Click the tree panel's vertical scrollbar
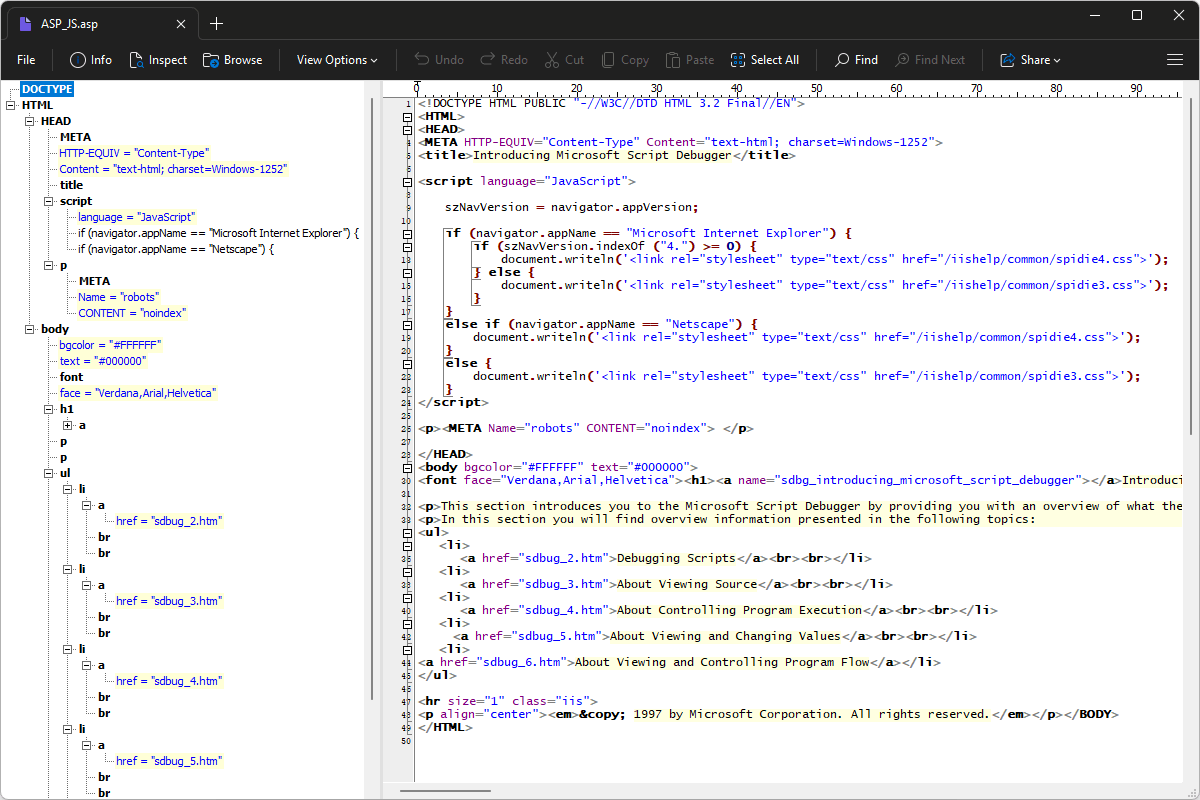The width and height of the screenshot is (1200, 800). tap(373, 398)
